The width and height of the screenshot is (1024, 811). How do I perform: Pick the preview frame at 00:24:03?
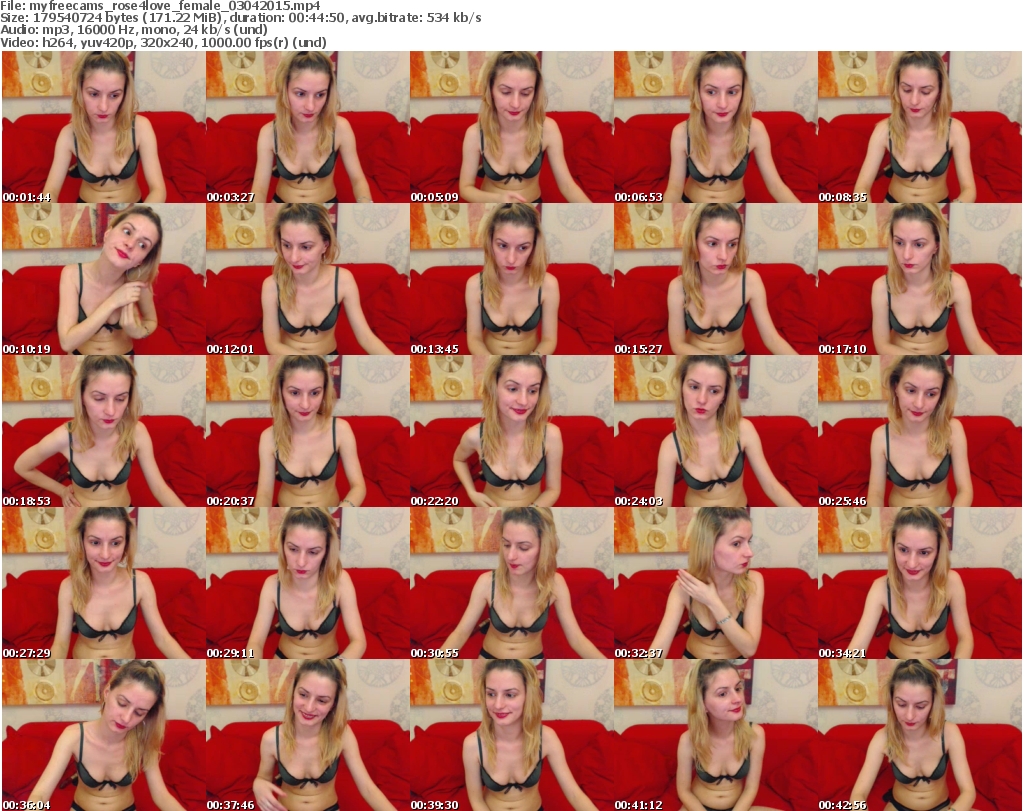(x=716, y=432)
